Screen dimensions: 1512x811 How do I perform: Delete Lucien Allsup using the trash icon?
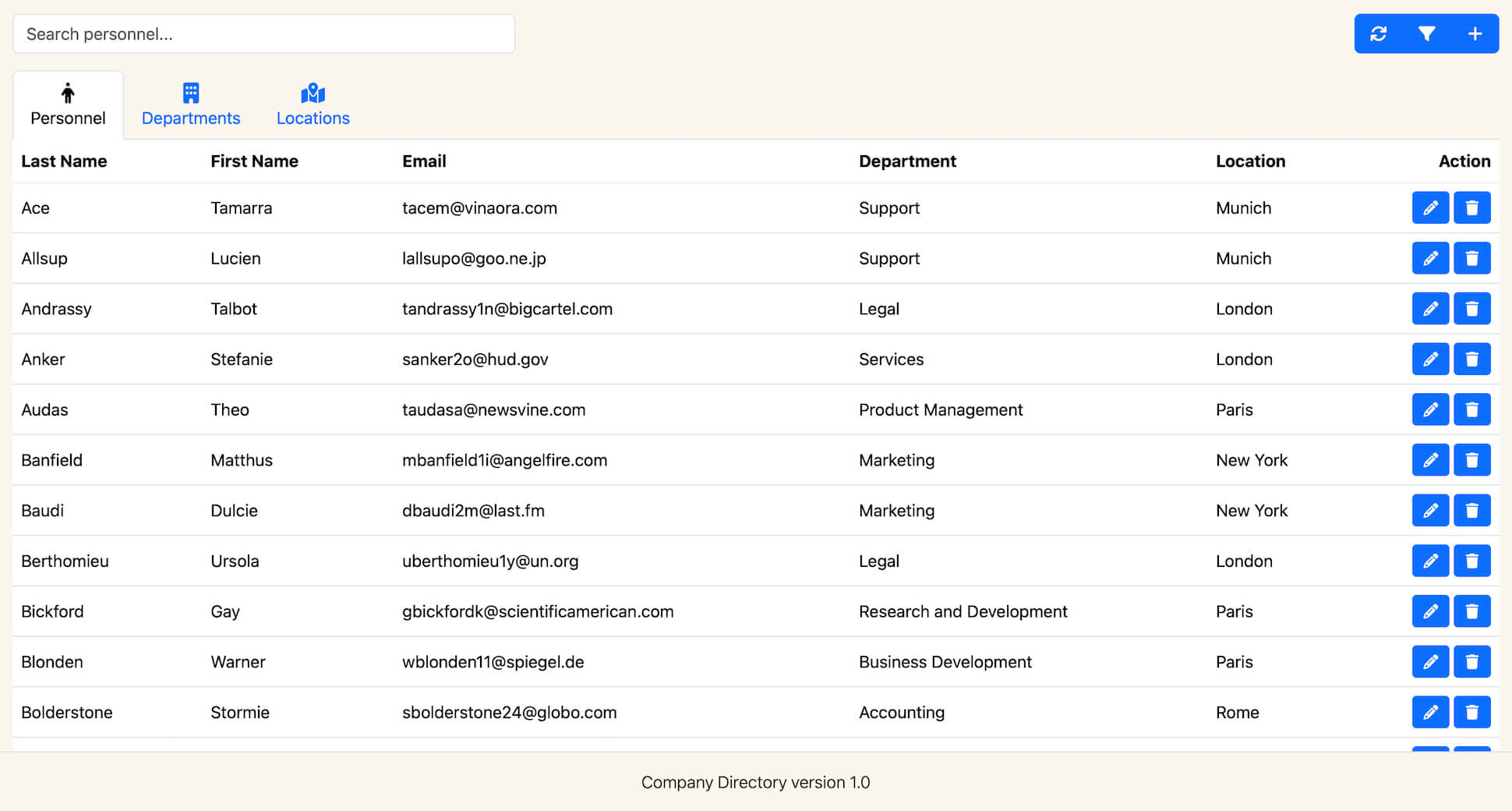click(x=1471, y=258)
